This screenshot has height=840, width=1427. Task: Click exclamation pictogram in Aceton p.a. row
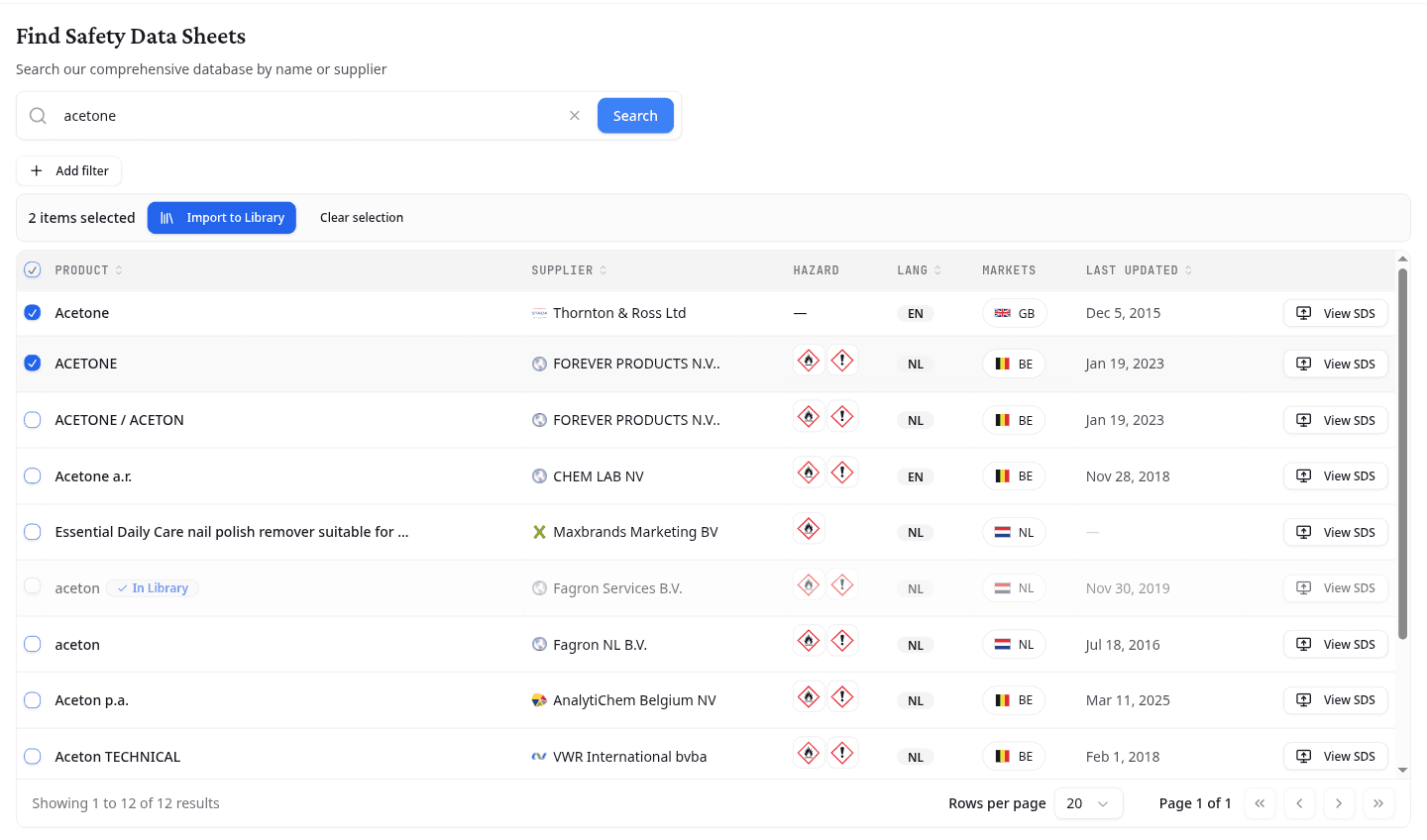click(842, 697)
